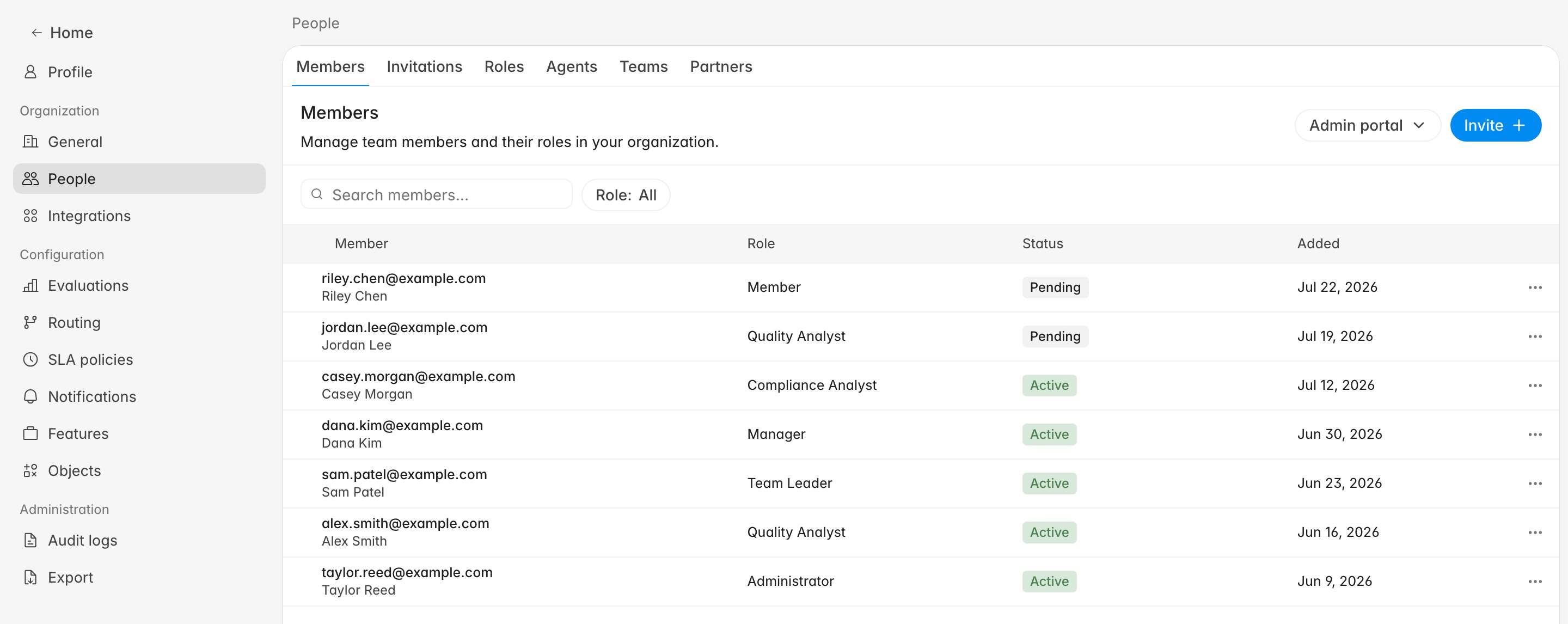Click the General building icon
Viewport: 1568px width, 624px height.
coord(30,142)
